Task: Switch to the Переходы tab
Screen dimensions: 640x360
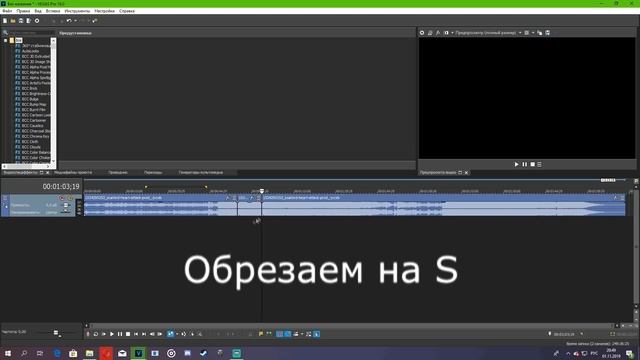Action: tap(153, 173)
